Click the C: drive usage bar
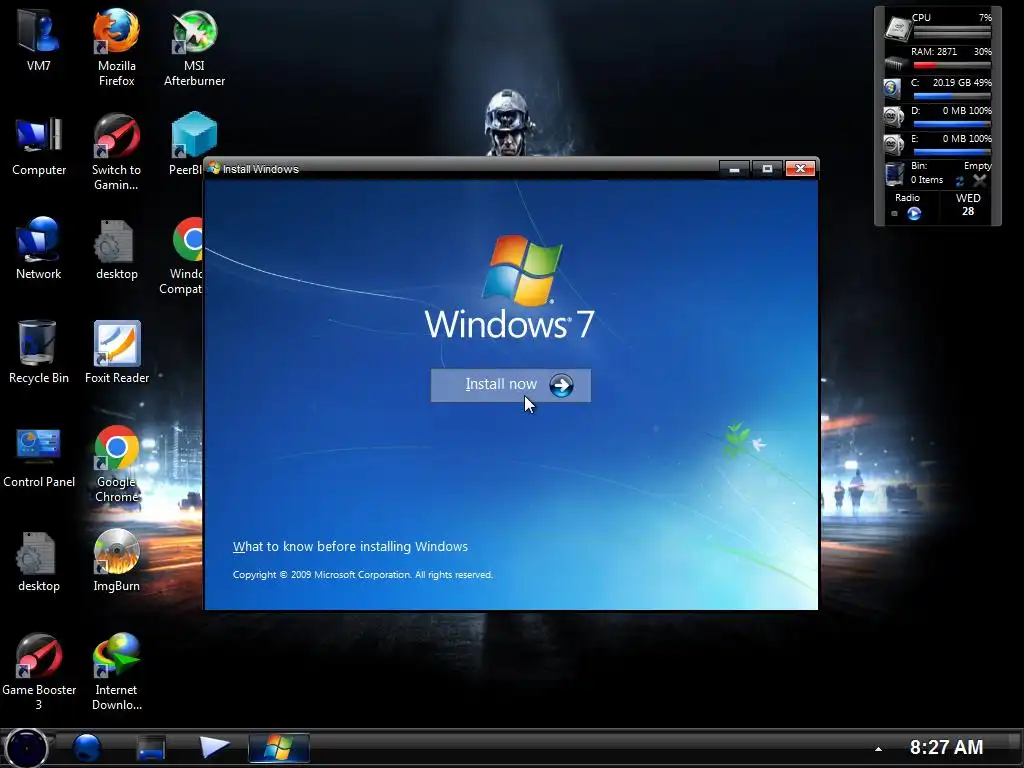This screenshot has width=1024, height=768. coord(952,95)
